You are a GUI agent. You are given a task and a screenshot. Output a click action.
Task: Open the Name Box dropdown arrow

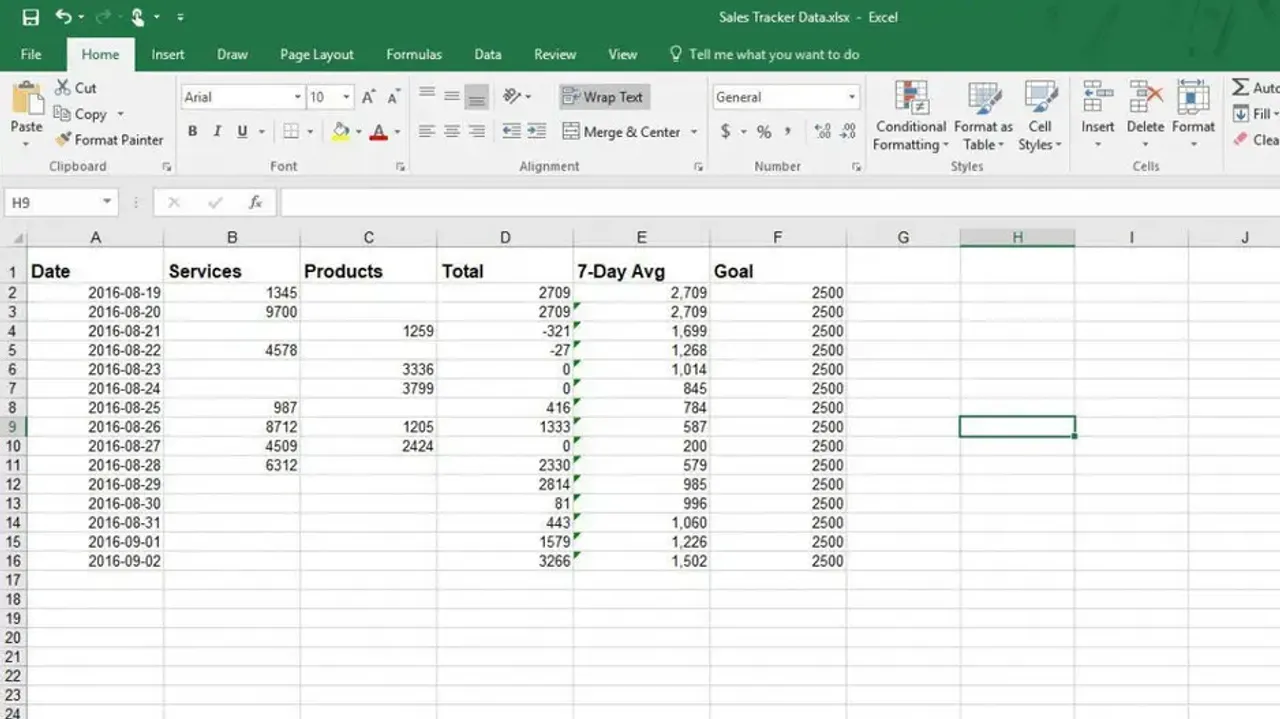(107, 203)
